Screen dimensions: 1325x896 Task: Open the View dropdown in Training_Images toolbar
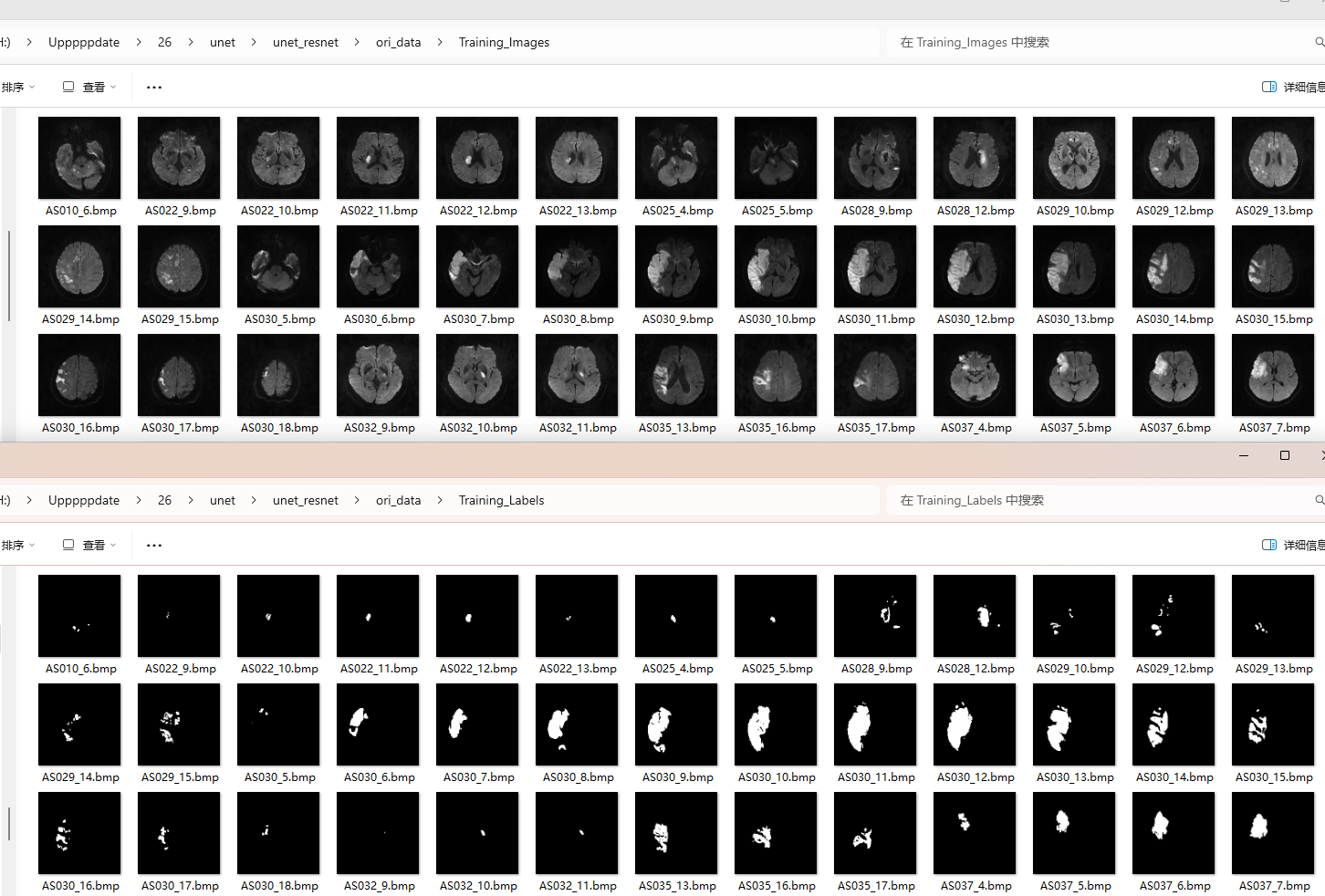coord(89,88)
